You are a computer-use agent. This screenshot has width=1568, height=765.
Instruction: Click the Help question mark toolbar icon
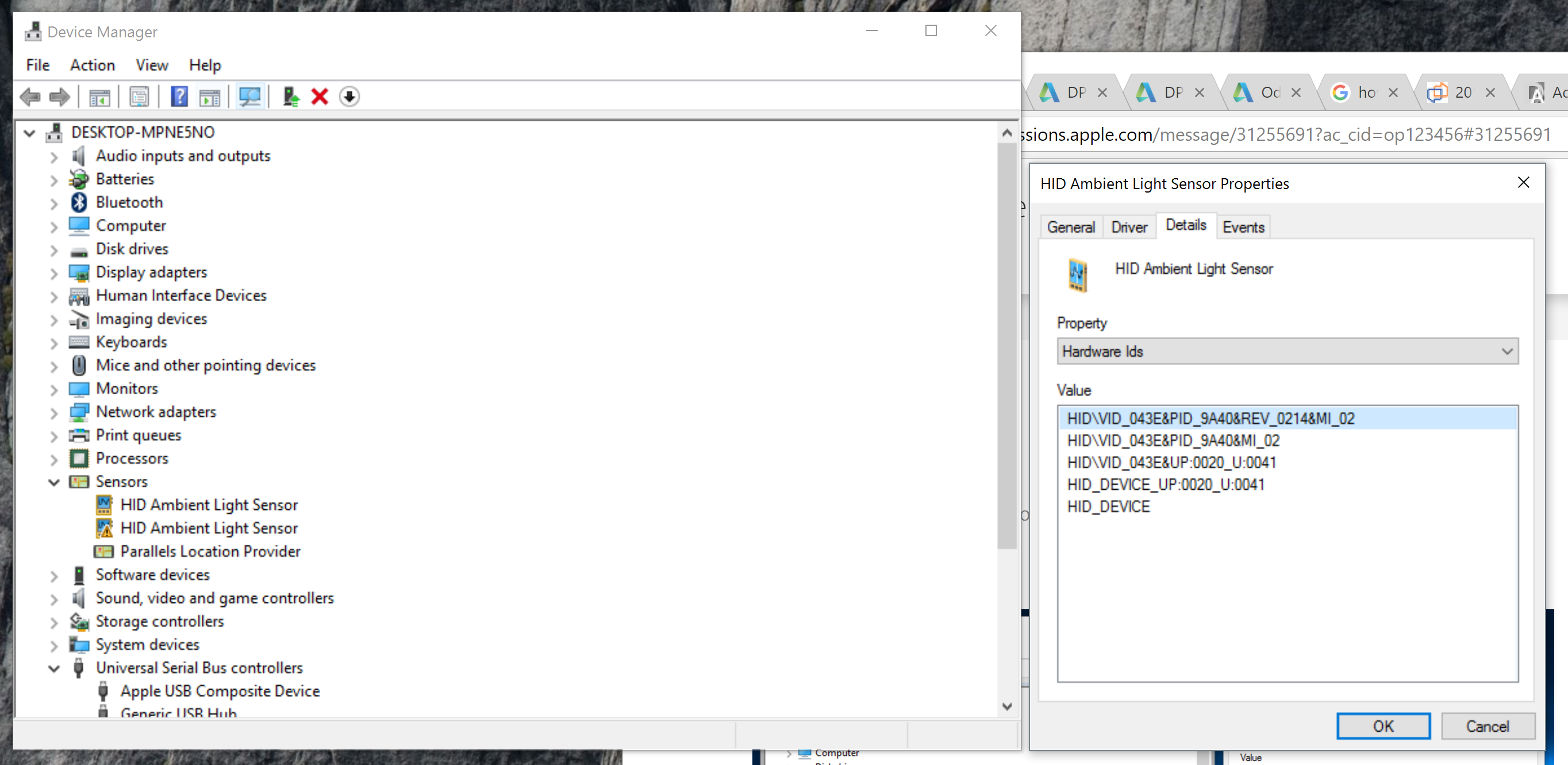coord(179,97)
